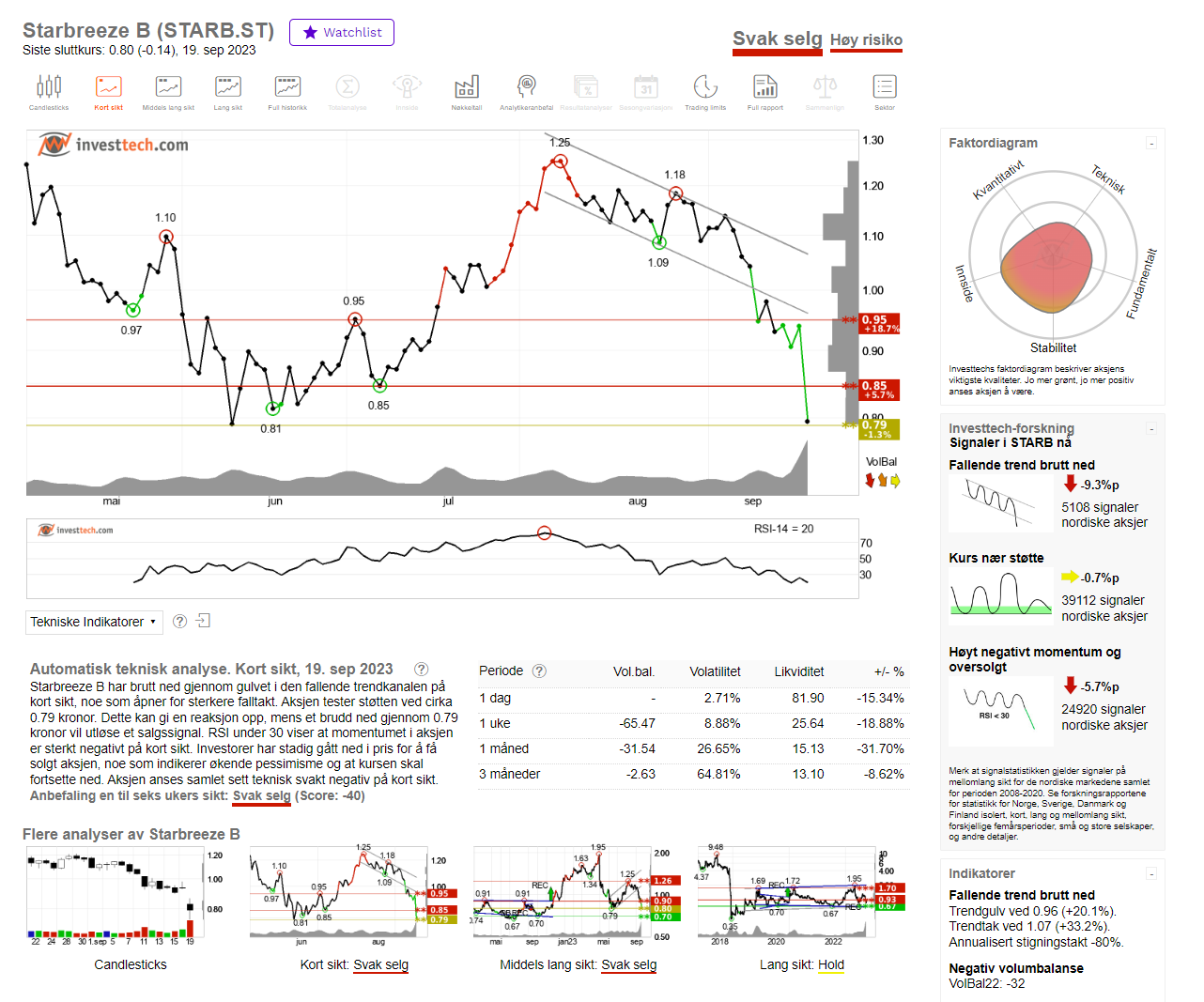Click 'Negativ volumbalanse' indicator heading
The image size is (1204, 1002).
[x=1016, y=968]
